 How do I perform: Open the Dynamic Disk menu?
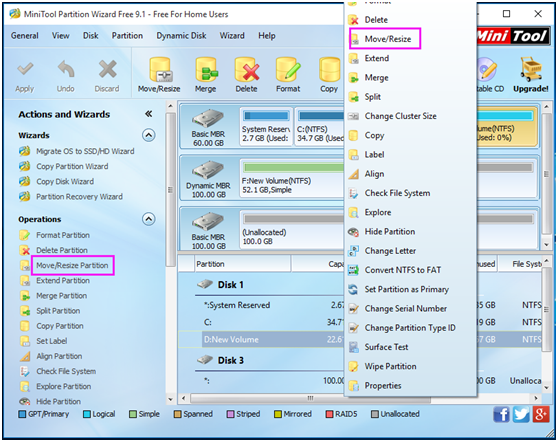tap(181, 36)
